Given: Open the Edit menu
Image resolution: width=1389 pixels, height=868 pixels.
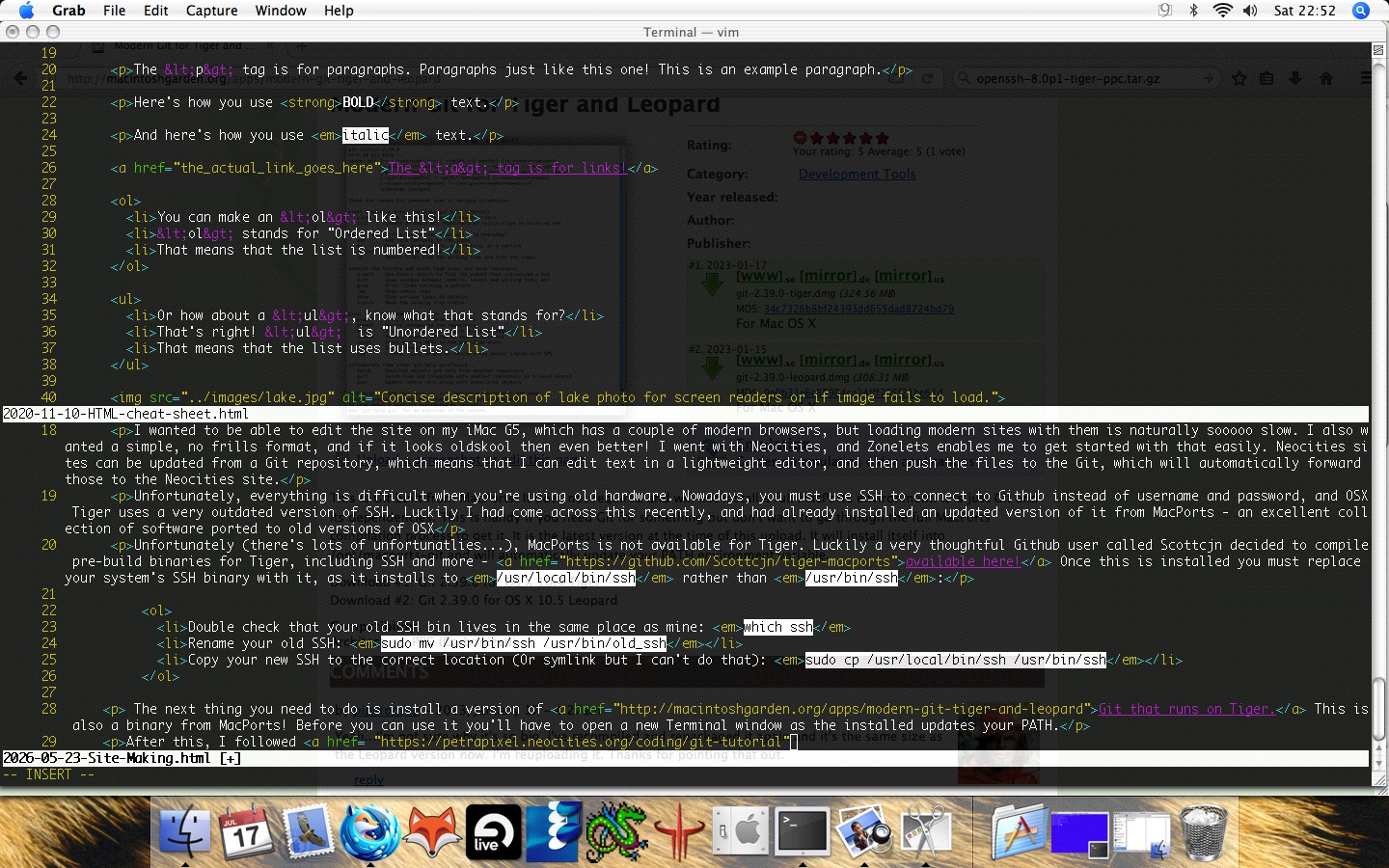Looking at the screenshot, I should point(156,11).
